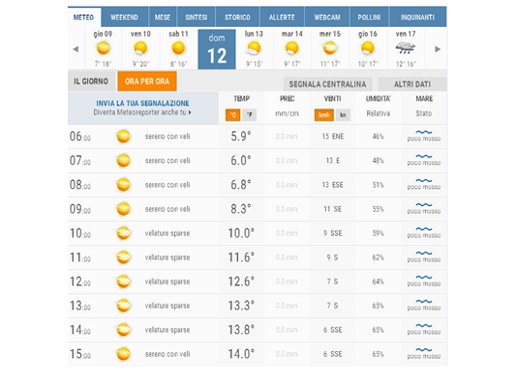Click the SEGNALA CENTRALINA button
Image resolution: width=516 pixels, height=369 pixels.
point(327,84)
